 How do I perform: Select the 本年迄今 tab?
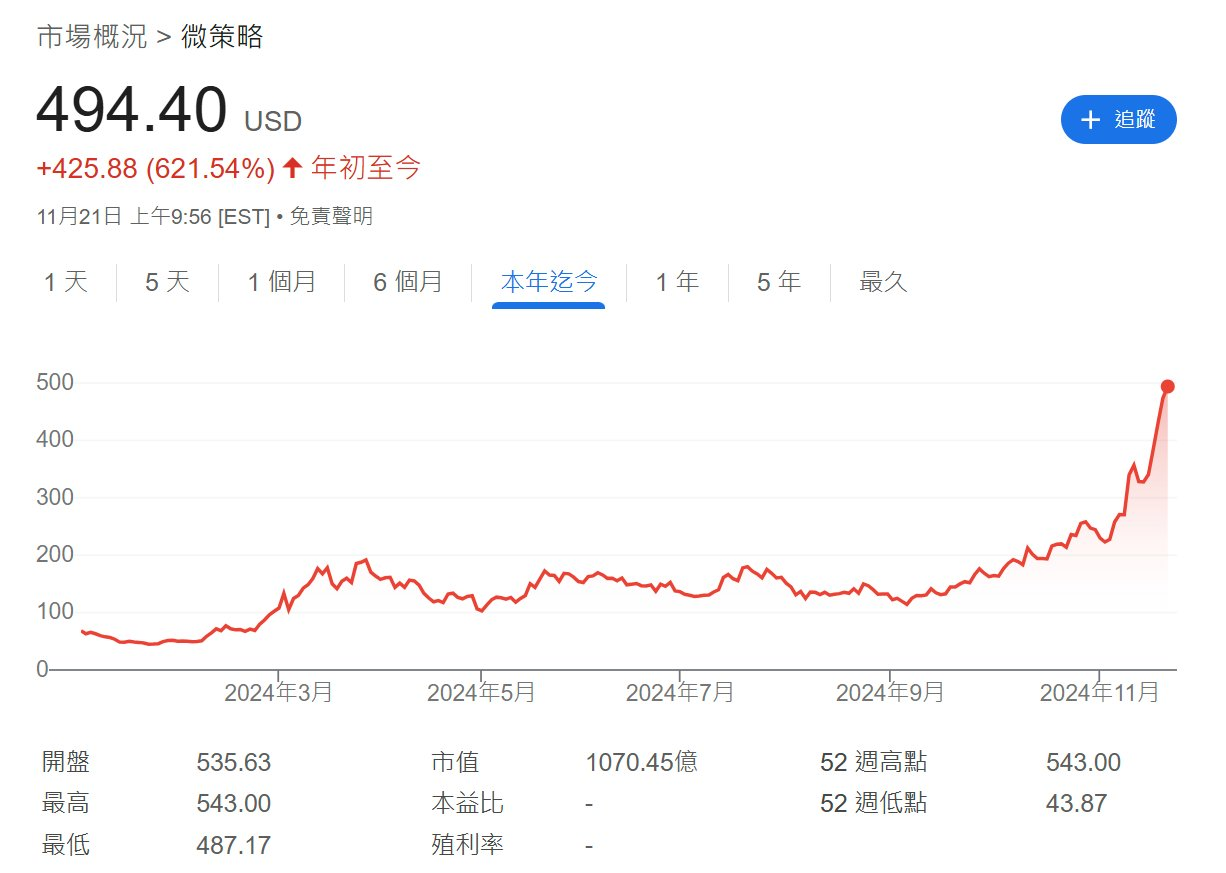548,282
